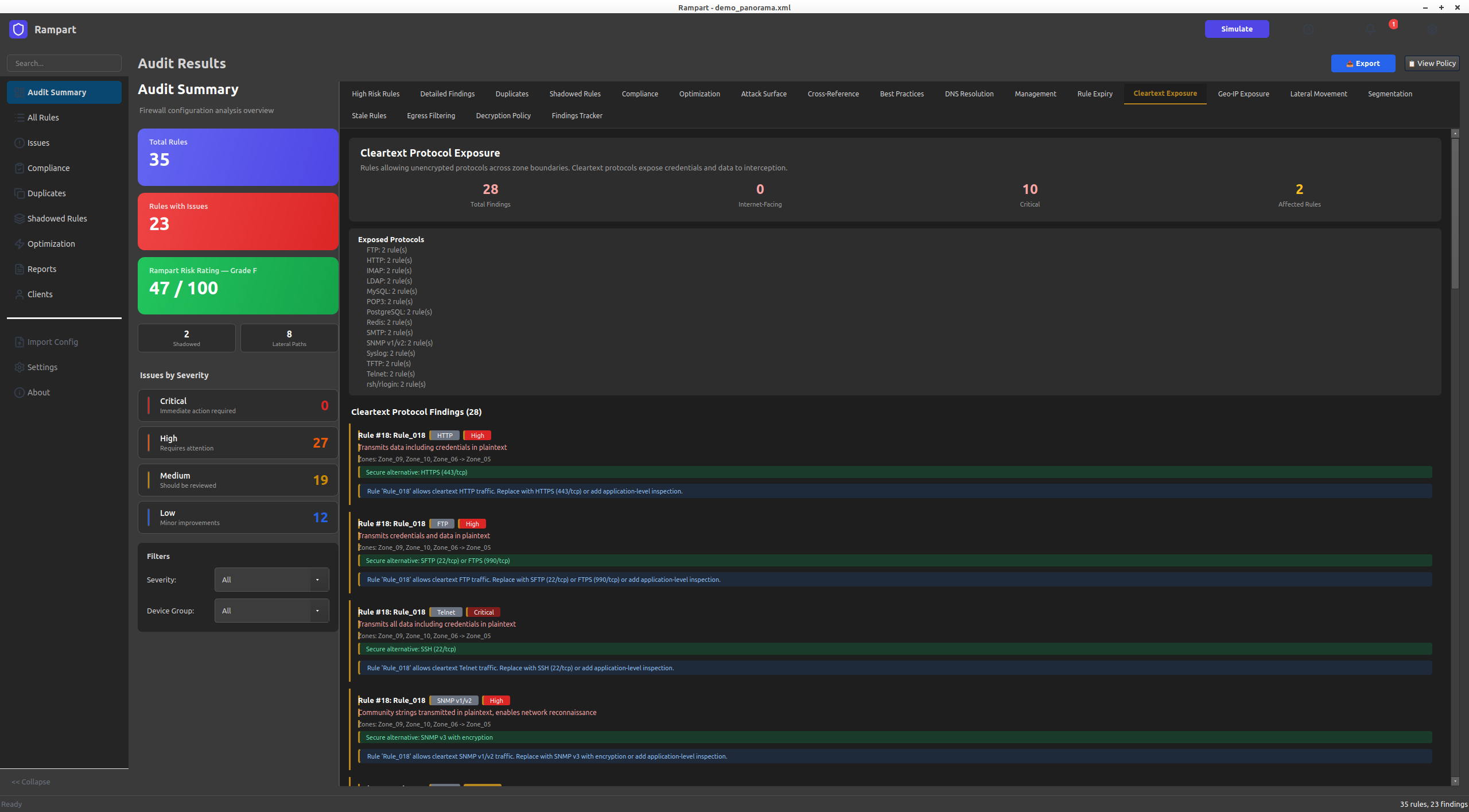Click the Clients person icon in sidebar
The height and width of the screenshot is (812, 1469).
(20, 294)
